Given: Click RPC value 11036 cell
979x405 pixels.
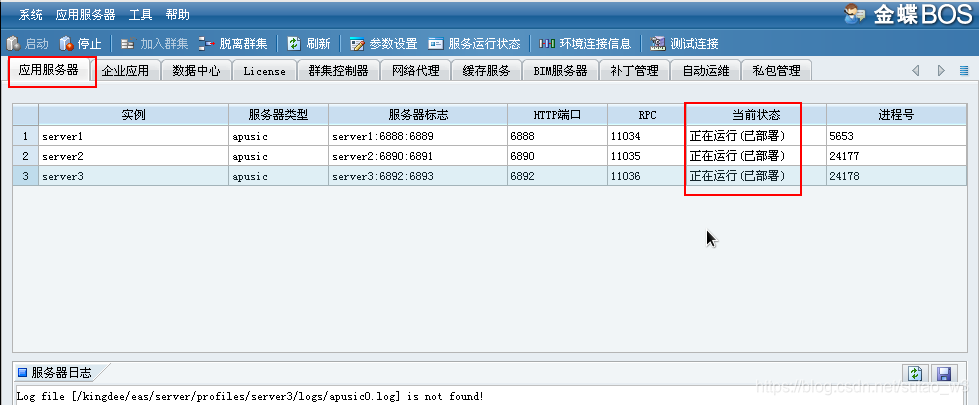Looking at the screenshot, I should point(647,176).
